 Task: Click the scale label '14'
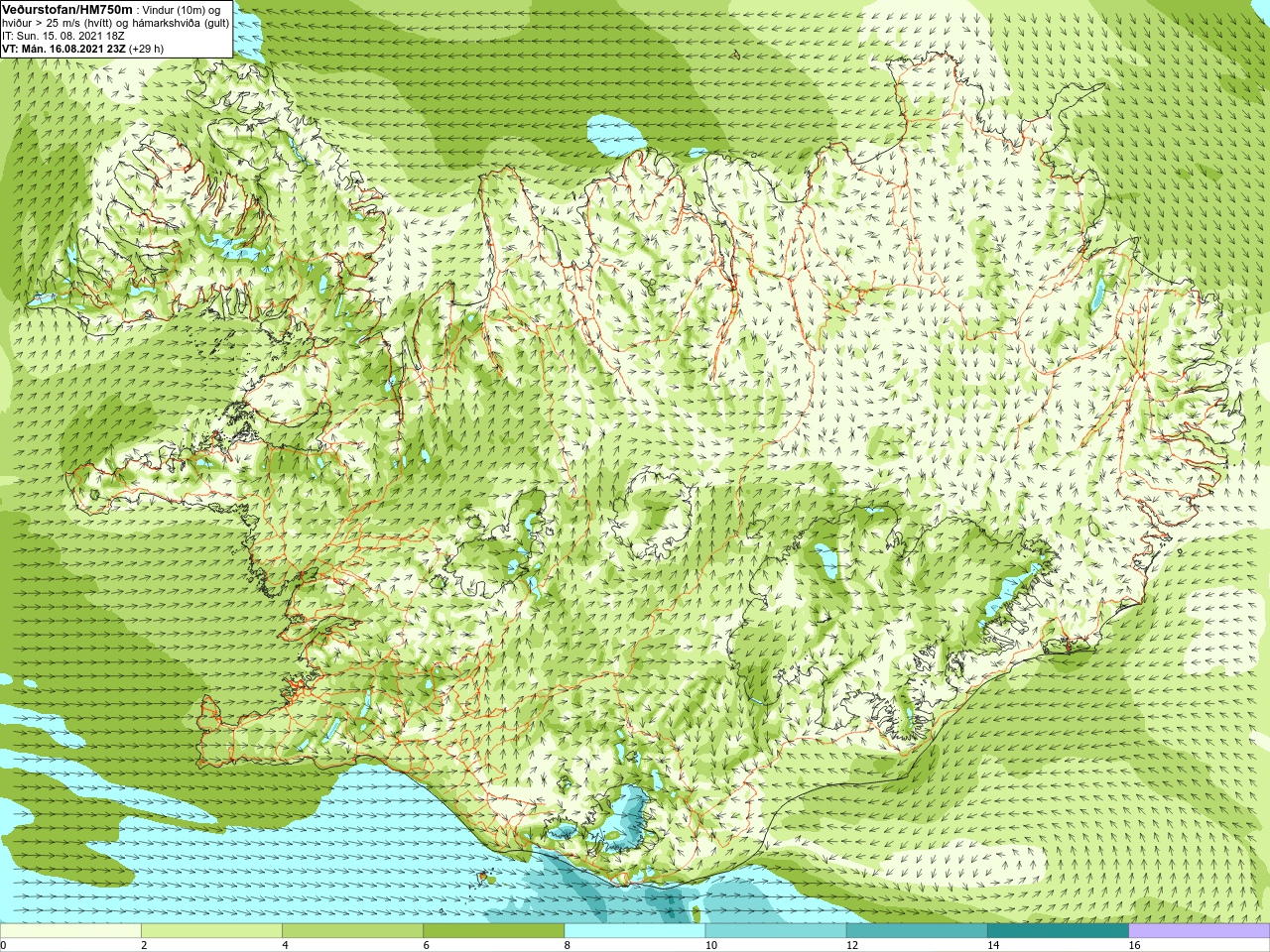pyautogui.click(x=992, y=945)
